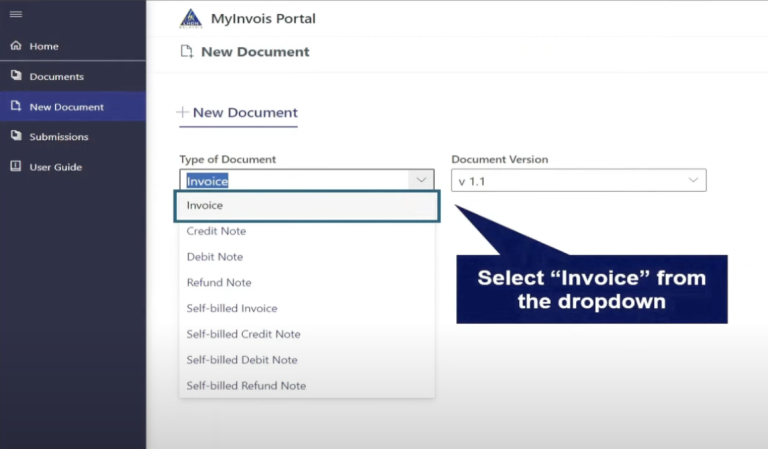Choose Invoice from the dropdown list

pos(307,206)
